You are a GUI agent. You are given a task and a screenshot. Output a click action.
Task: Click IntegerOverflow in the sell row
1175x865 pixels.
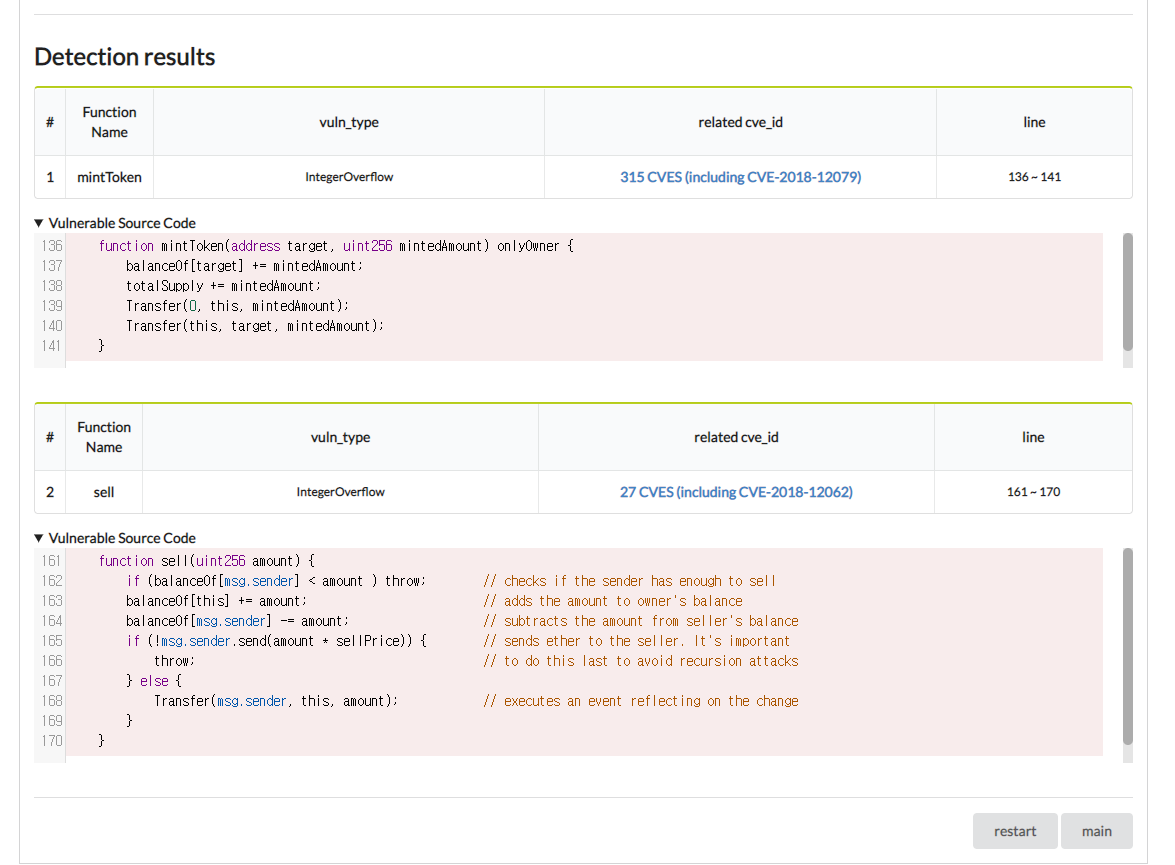pos(340,492)
